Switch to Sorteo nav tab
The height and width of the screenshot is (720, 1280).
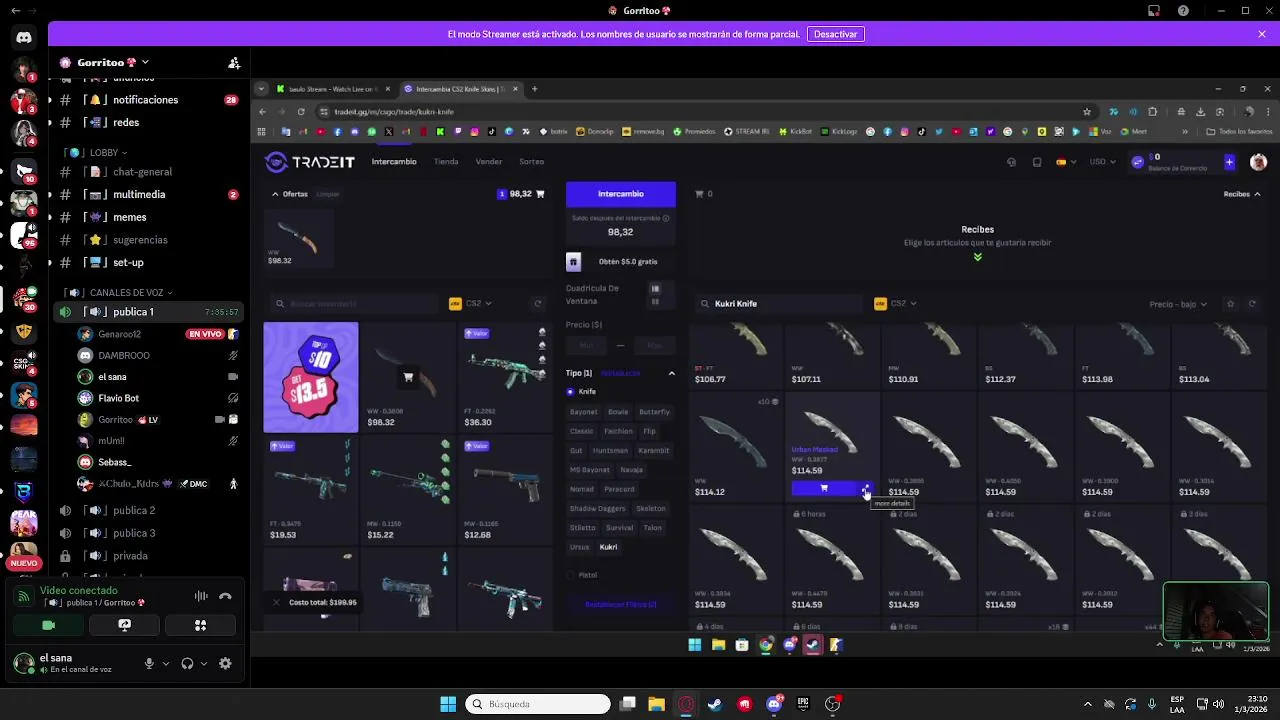point(531,161)
